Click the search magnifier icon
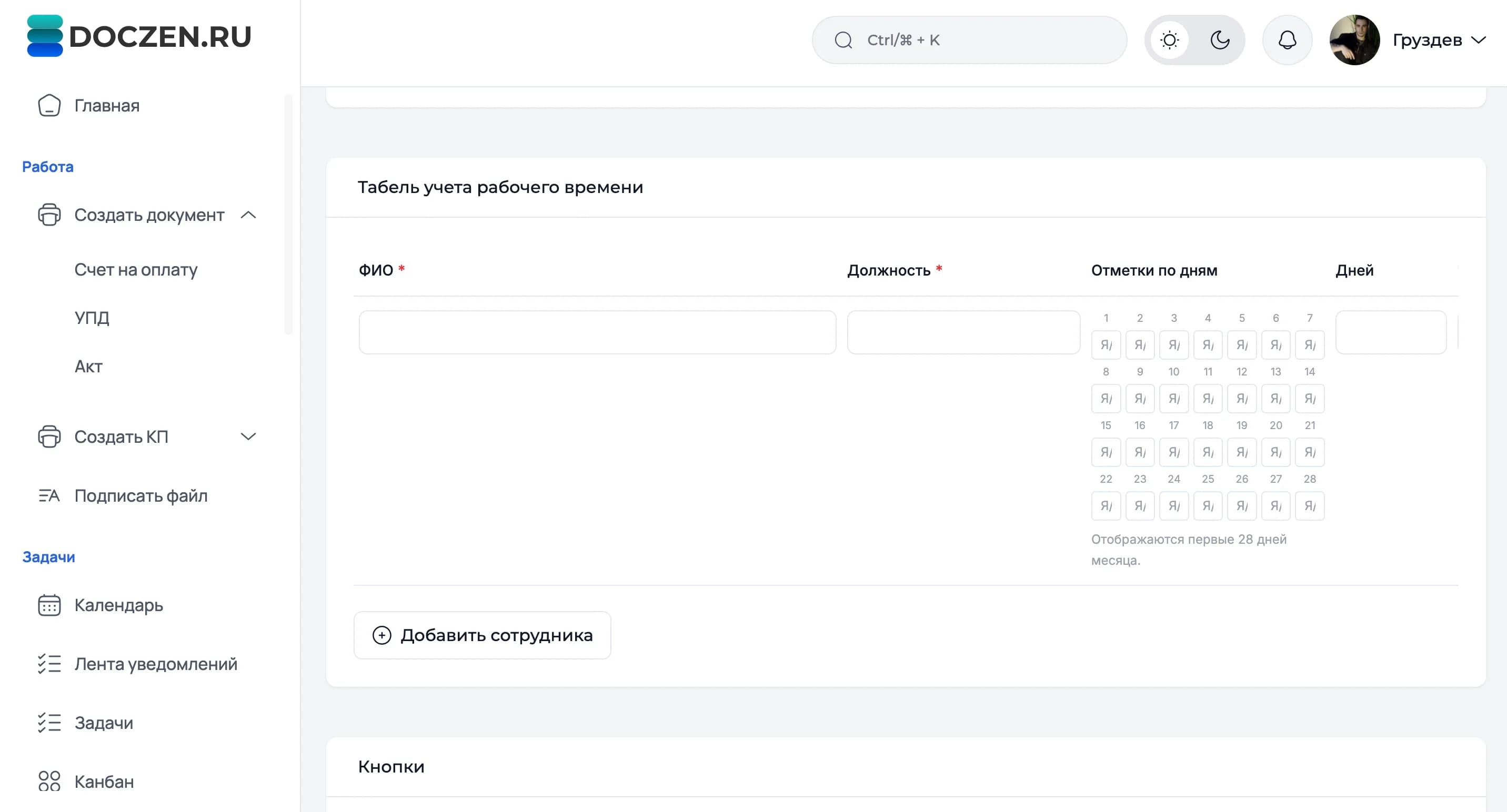Image resolution: width=1507 pixels, height=812 pixels. coord(843,40)
